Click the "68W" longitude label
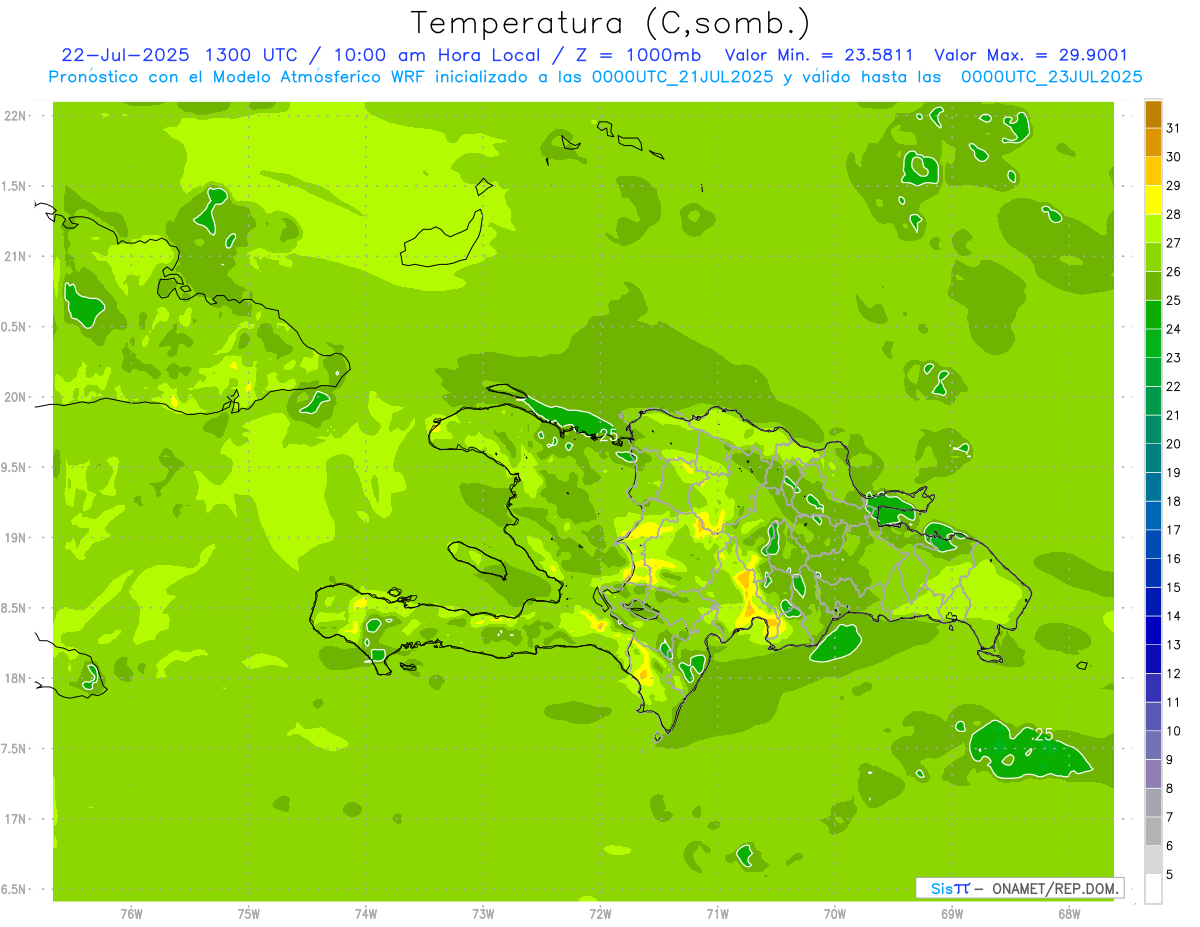The image size is (1200, 927). pyautogui.click(x=1069, y=913)
